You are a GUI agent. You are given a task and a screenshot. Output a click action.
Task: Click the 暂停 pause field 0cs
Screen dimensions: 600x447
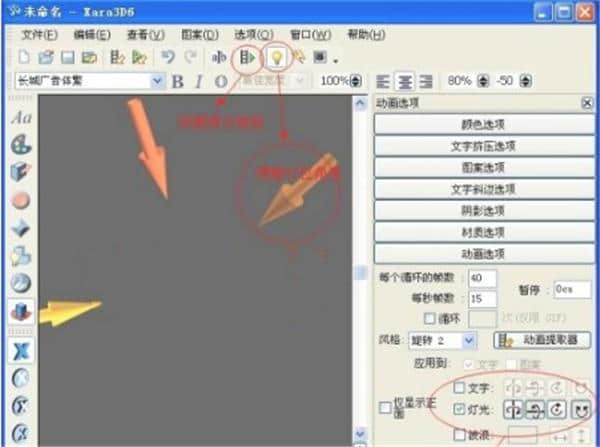572,289
